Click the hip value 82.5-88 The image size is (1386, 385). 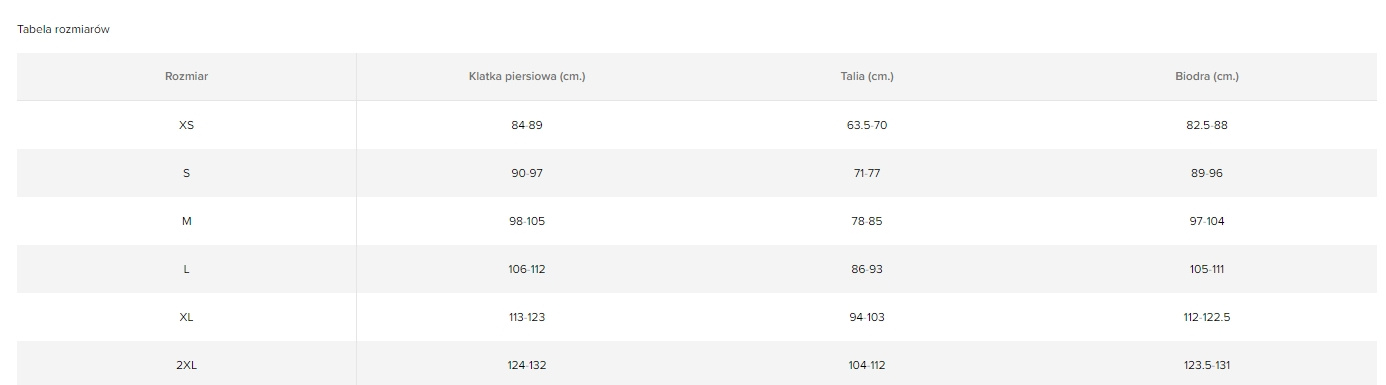(1207, 125)
